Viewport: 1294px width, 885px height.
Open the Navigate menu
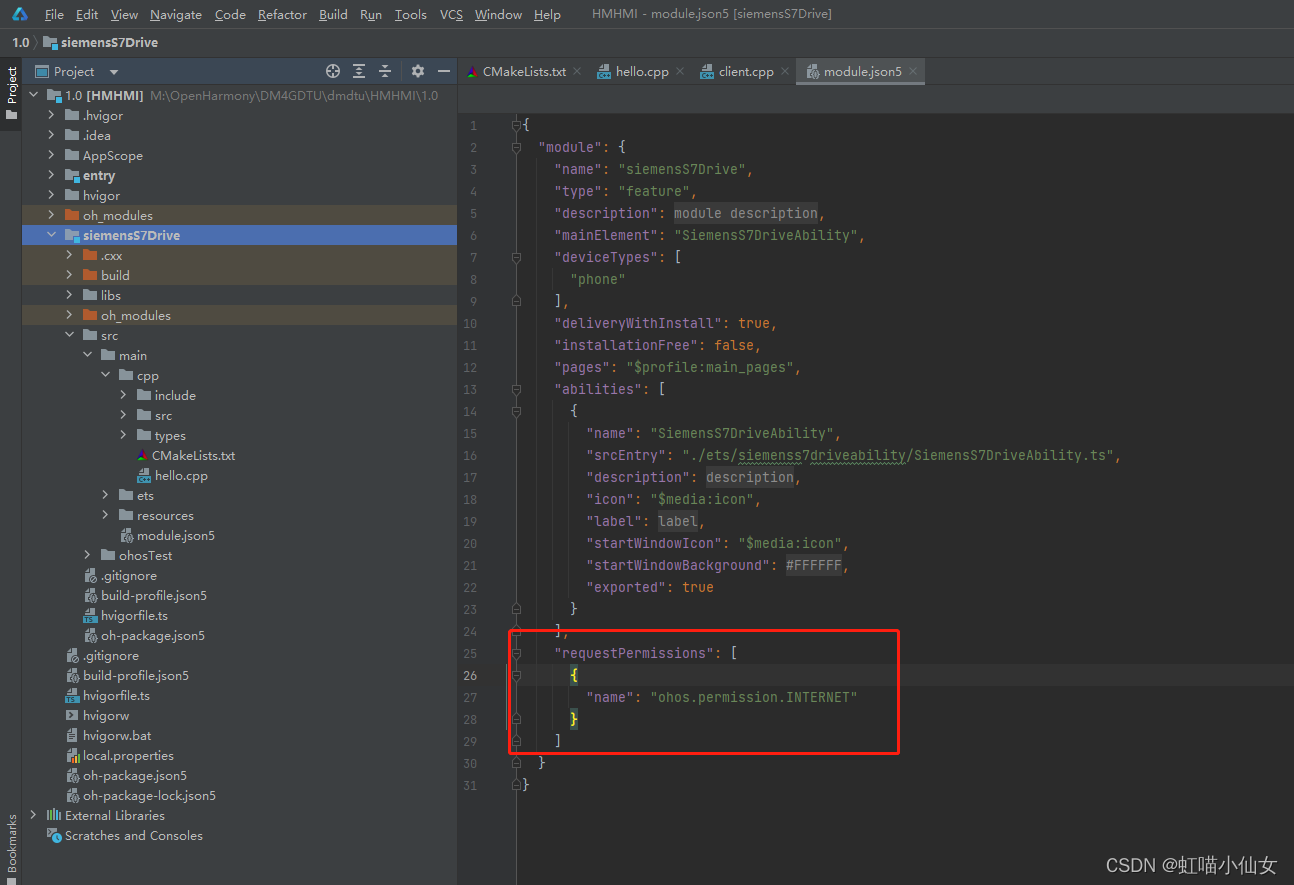point(176,14)
